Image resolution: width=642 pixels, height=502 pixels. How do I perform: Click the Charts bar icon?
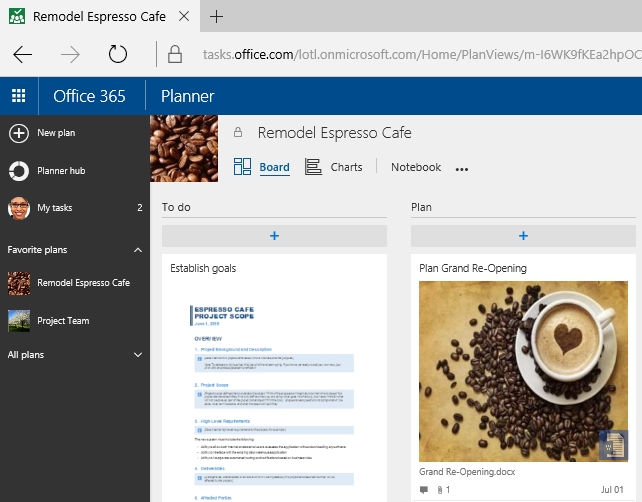pos(313,167)
